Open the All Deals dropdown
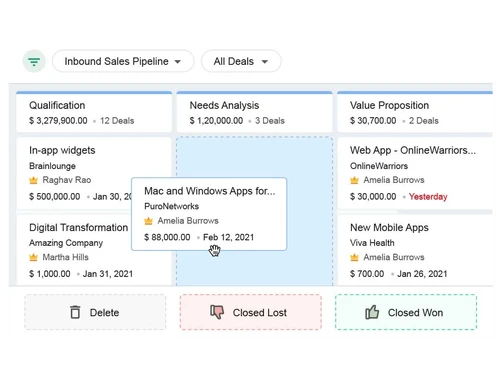The image size is (500, 375). pos(241,61)
